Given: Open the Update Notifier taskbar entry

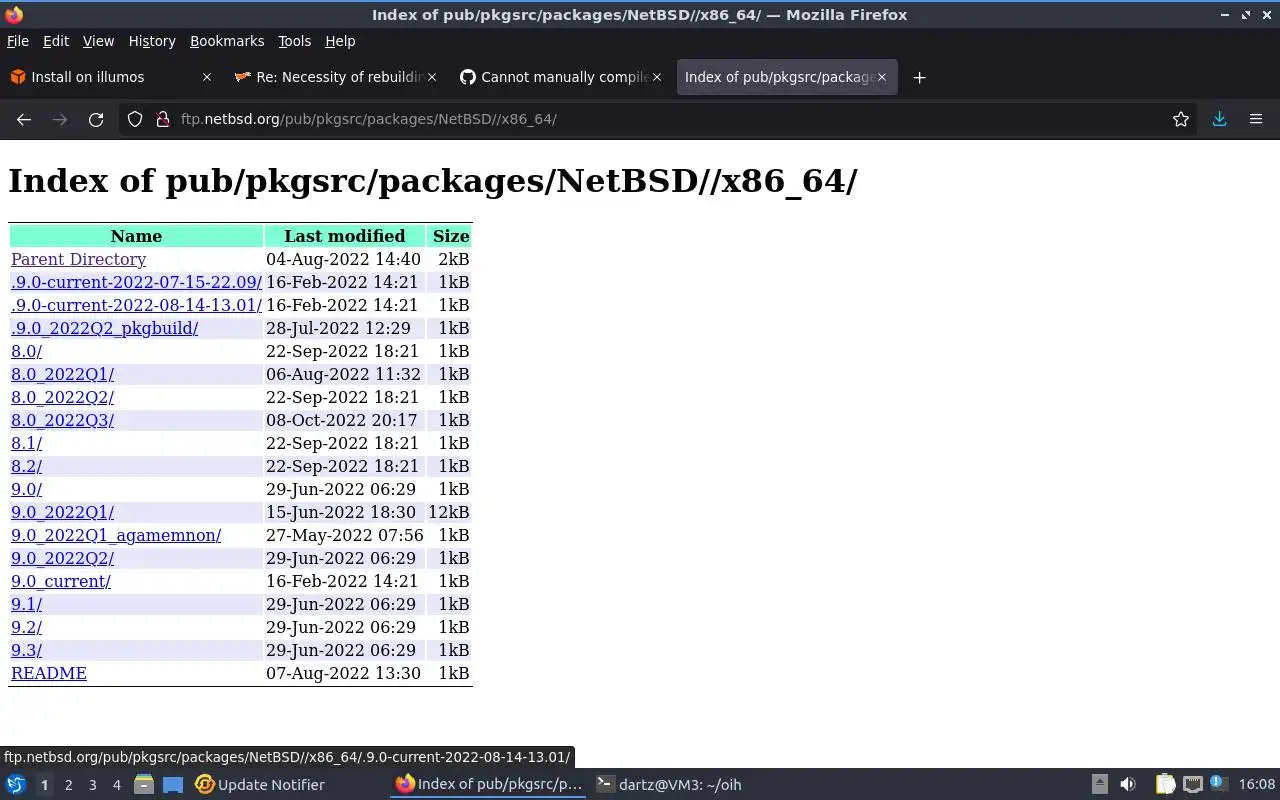Looking at the screenshot, I should 260,785.
